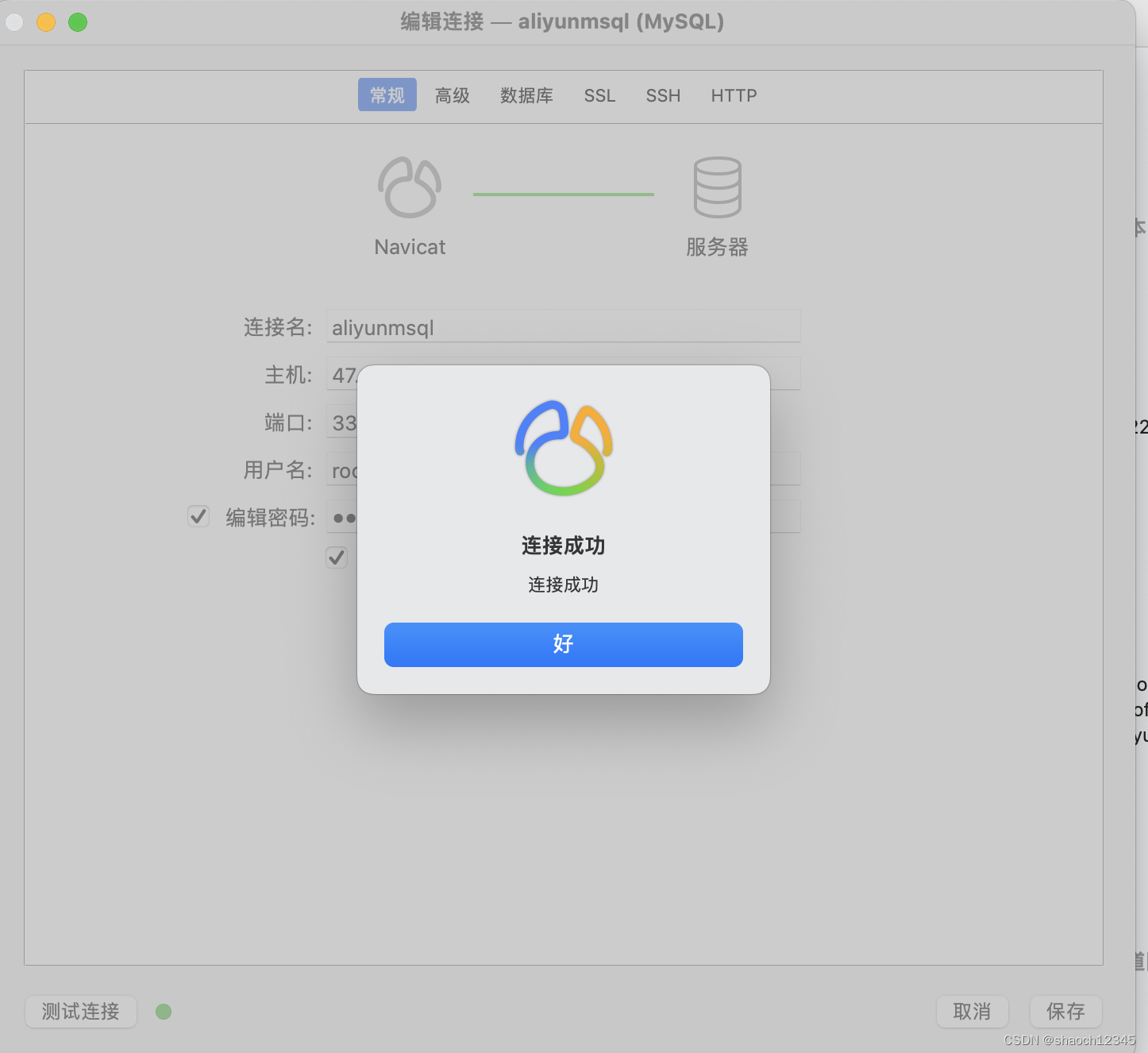
Task: Click the 保存 button
Action: click(x=1065, y=1012)
